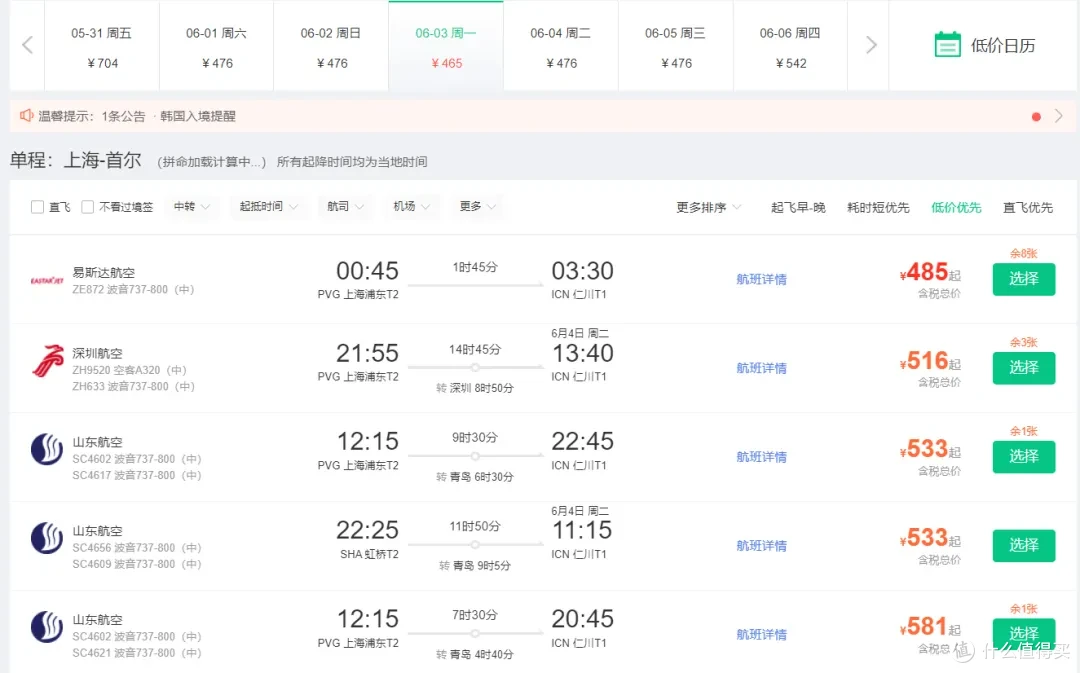Click the 单程: 上海-首尔 route heading
This screenshot has width=1080, height=673.
point(76,161)
